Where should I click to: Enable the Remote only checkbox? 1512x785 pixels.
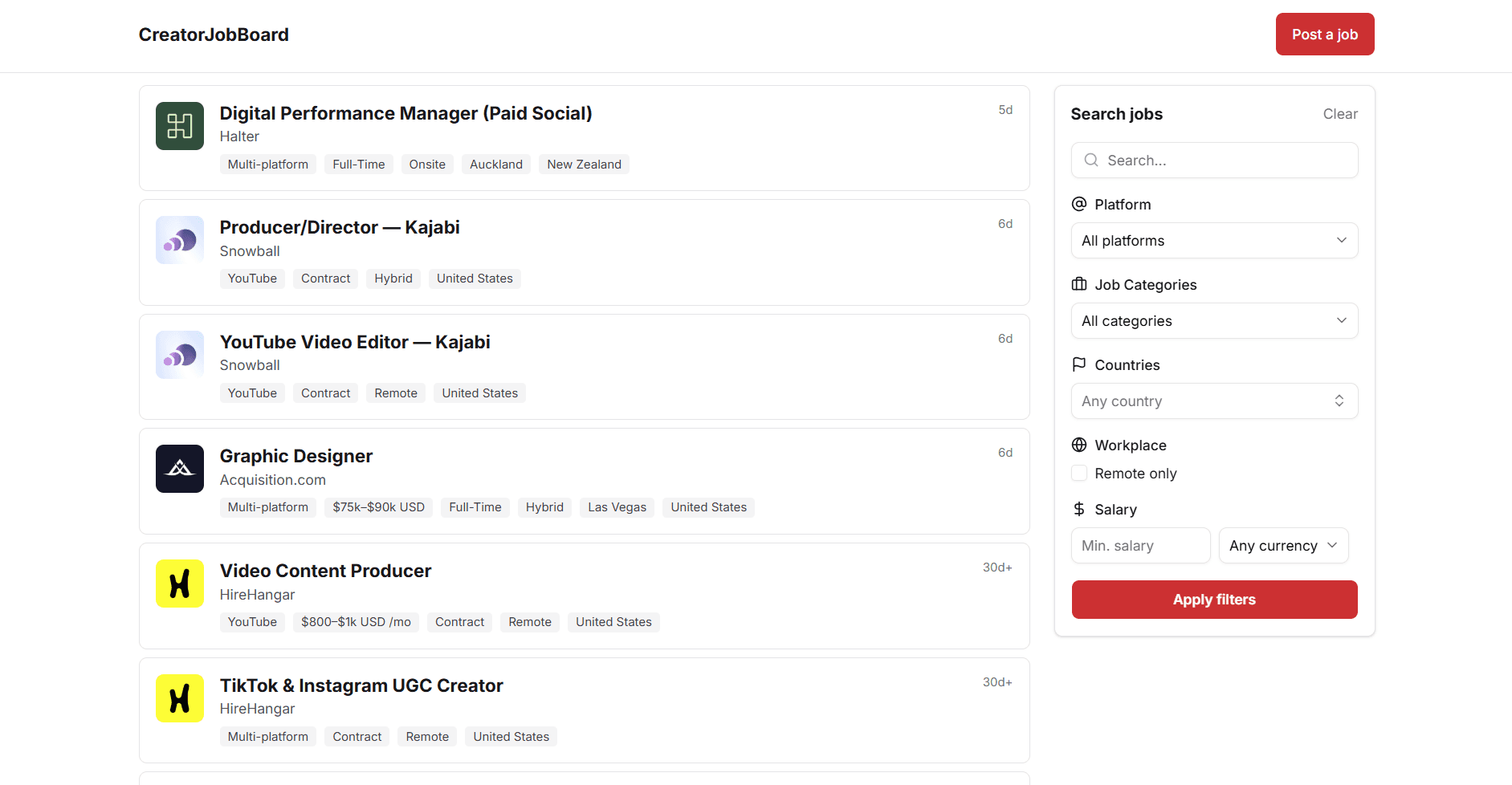pyautogui.click(x=1079, y=474)
